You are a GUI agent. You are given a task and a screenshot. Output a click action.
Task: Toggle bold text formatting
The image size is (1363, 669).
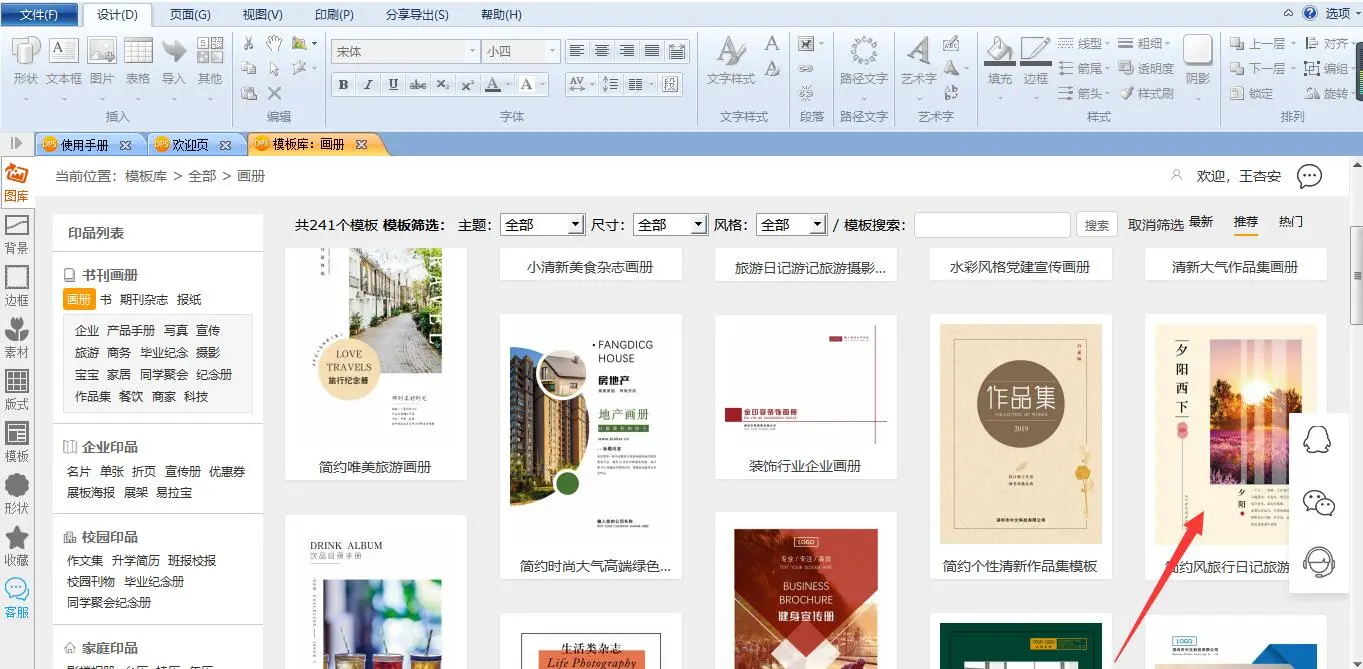click(343, 85)
